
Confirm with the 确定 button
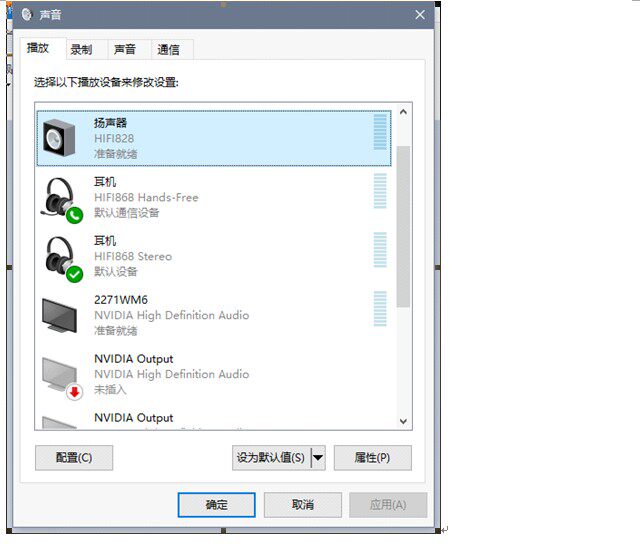217,505
